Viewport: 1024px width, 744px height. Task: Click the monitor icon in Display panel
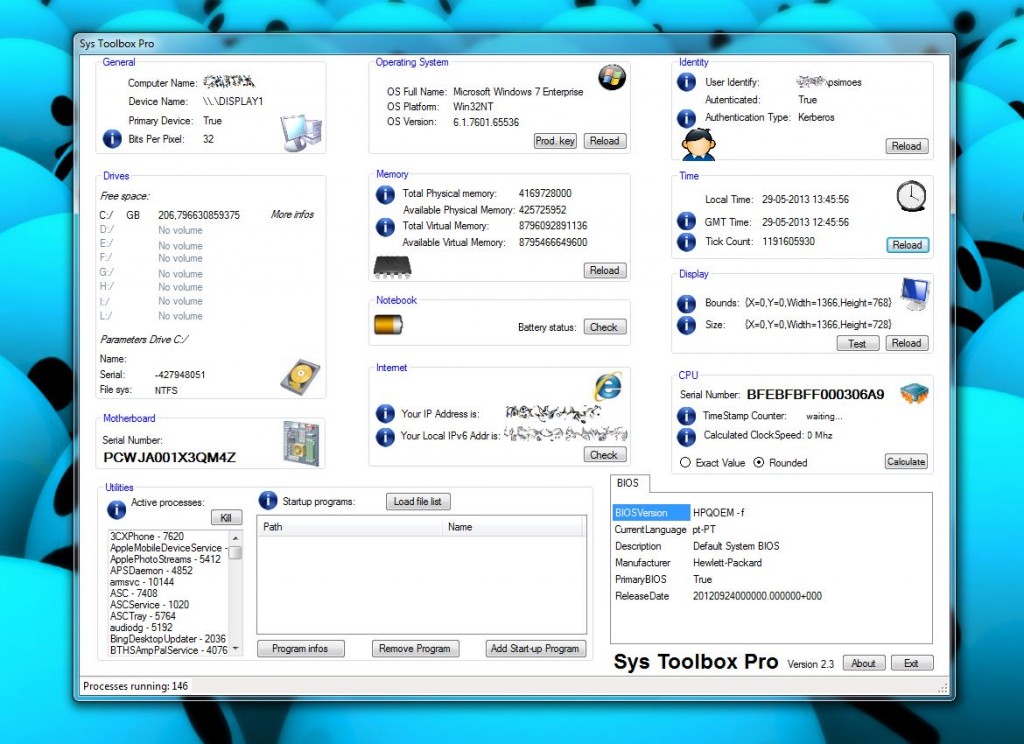click(x=915, y=294)
